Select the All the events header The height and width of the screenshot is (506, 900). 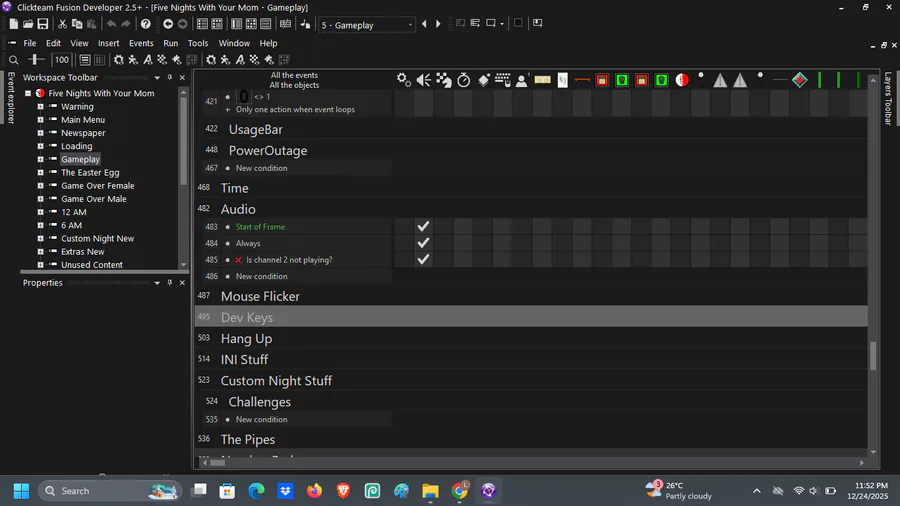pyautogui.click(x=294, y=75)
